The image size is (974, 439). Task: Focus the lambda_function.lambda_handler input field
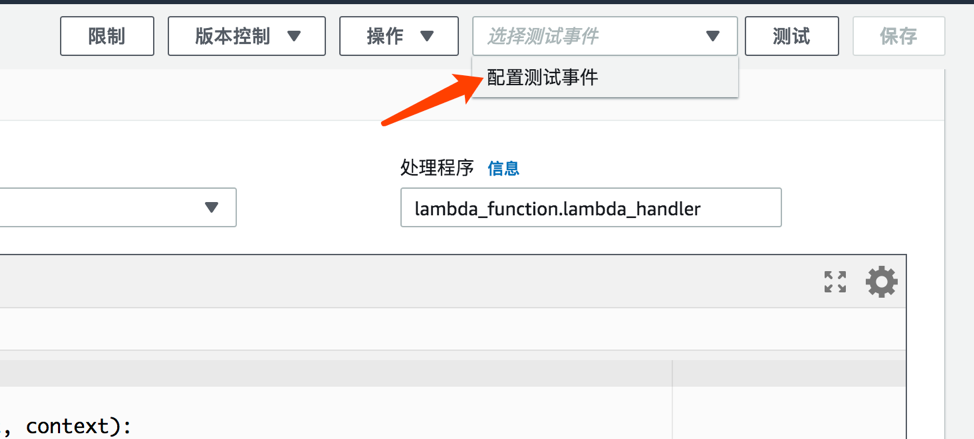pyautogui.click(x=591, y=207)
